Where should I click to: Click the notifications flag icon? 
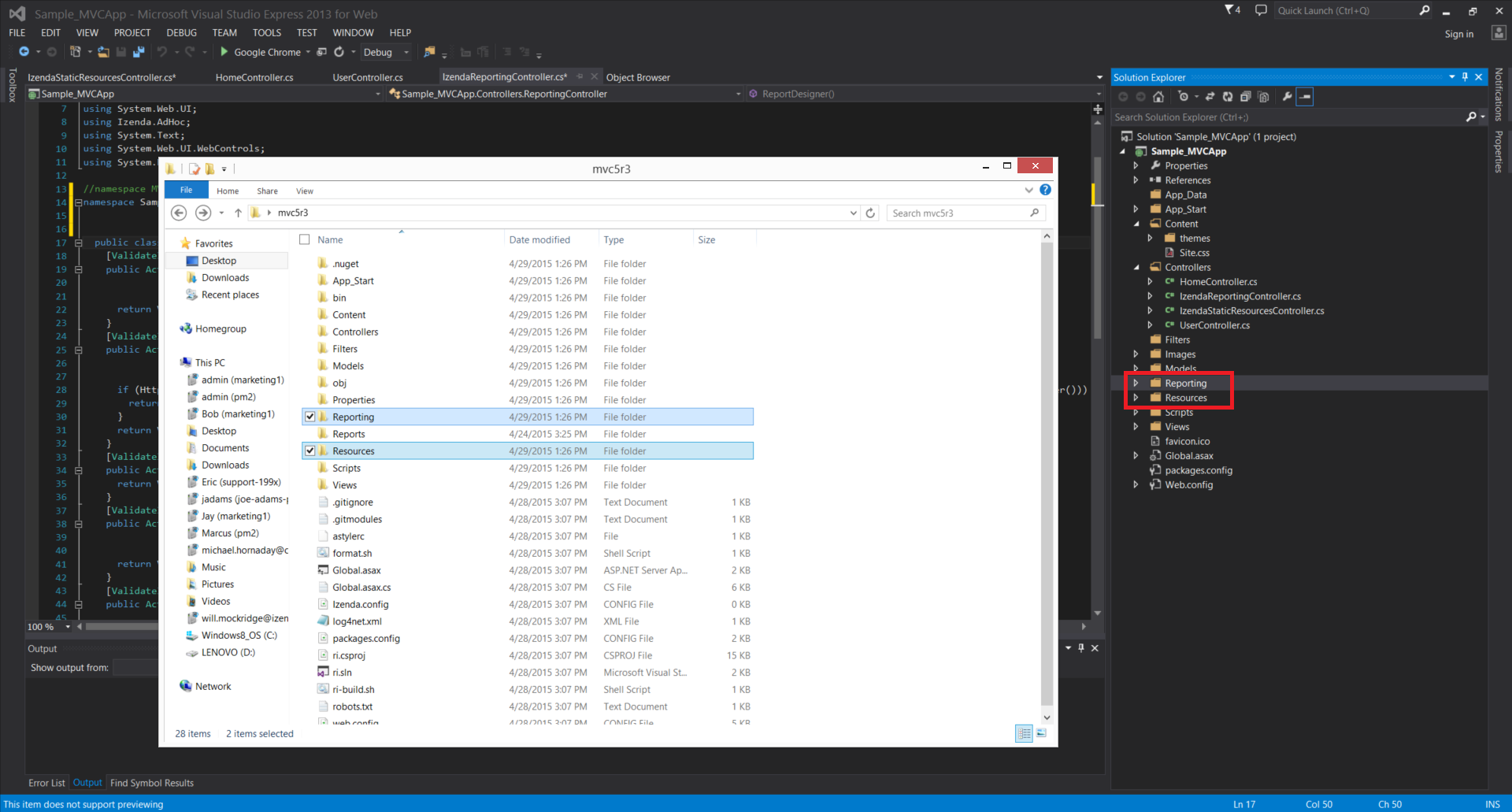(1232, 10)
